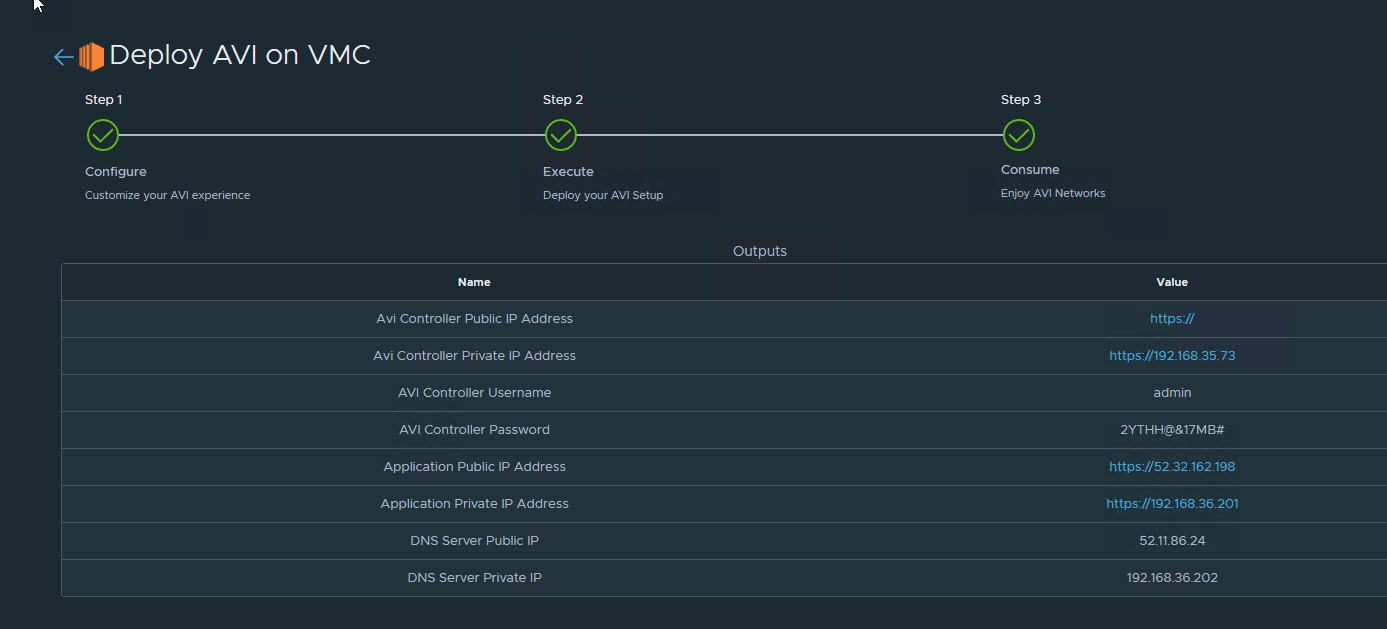Select 'DNS Server Private IP' cell

click(474, 578)
